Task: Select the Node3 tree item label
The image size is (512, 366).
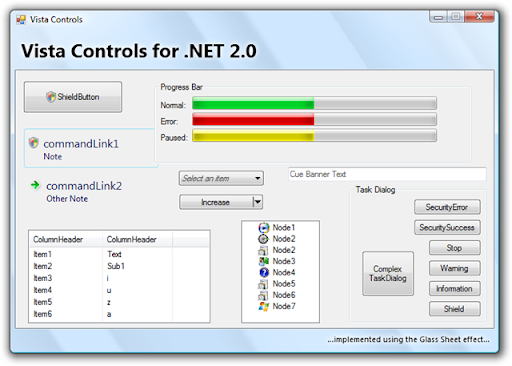Action: 284,261
